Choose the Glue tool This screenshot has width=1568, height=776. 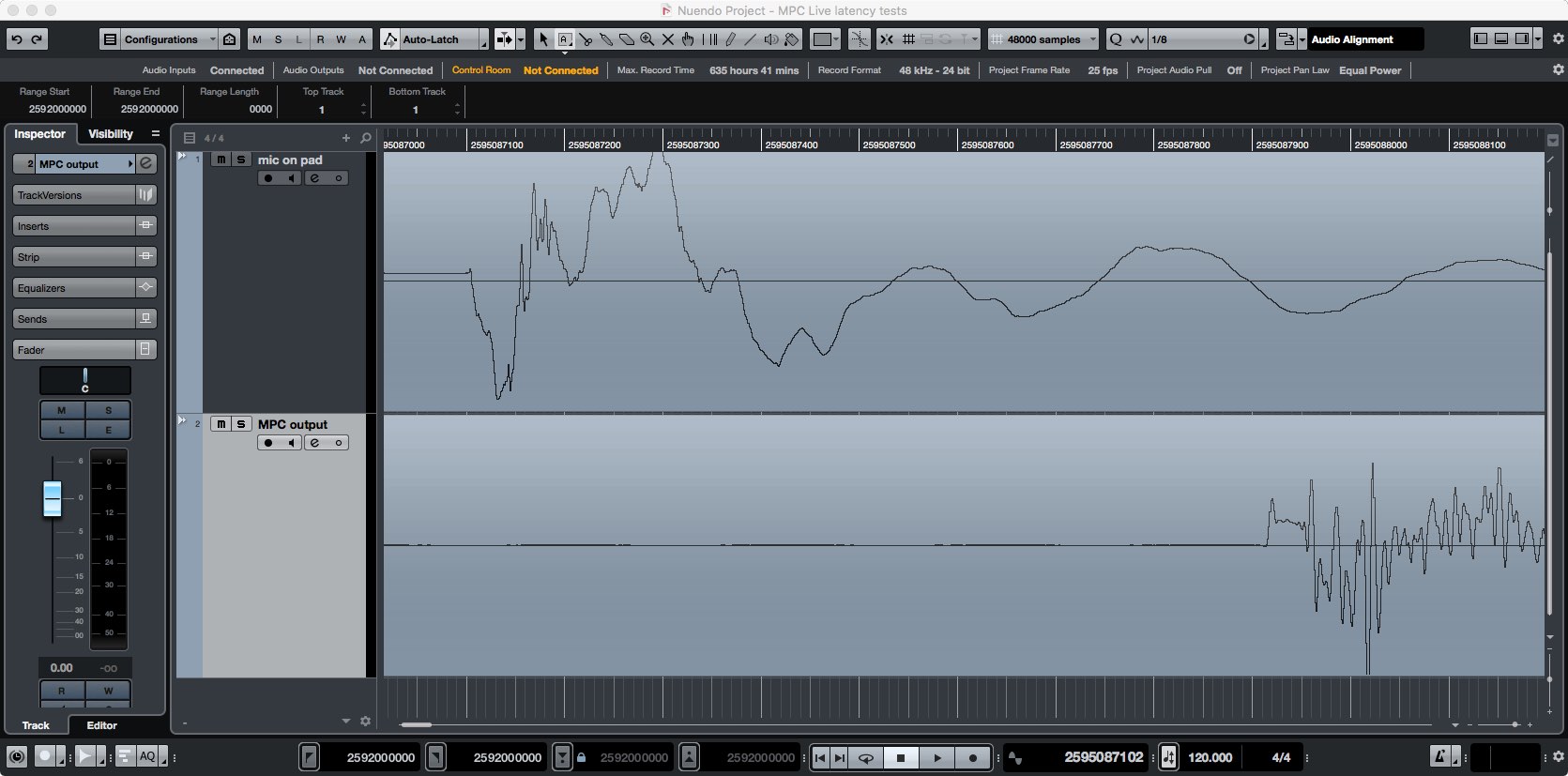point(606,39)
